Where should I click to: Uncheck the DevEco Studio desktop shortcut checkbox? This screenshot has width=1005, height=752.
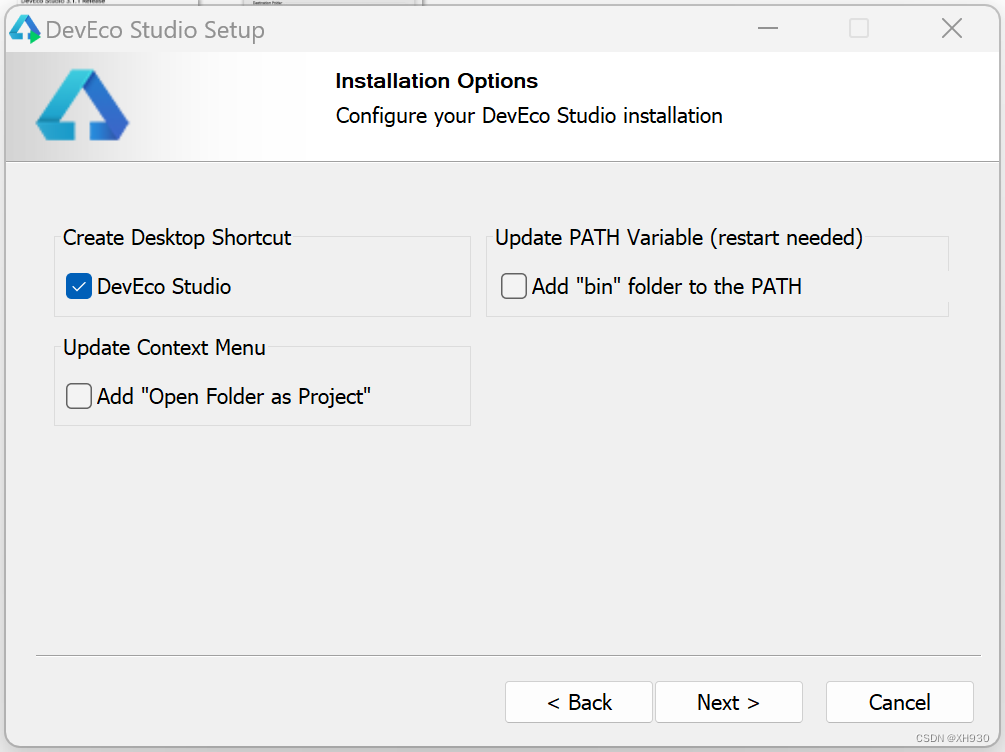(x=79, y=287)
